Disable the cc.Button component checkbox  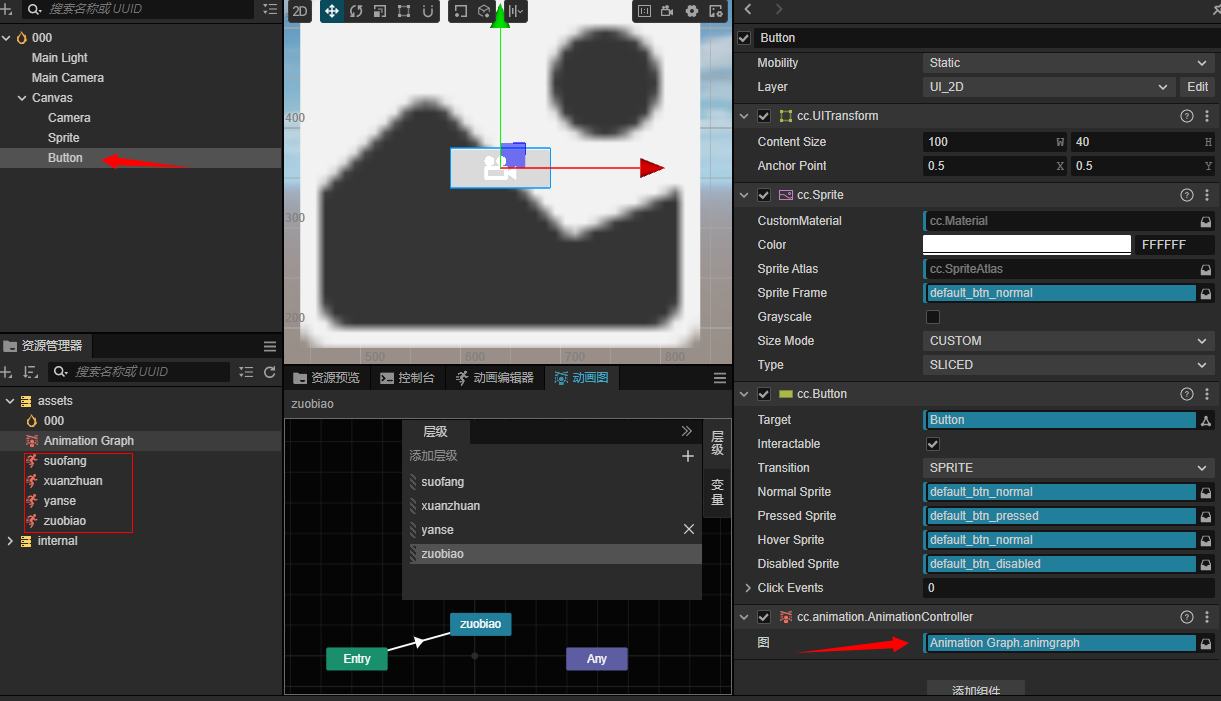pyautogui.click(x=764, y=394)
